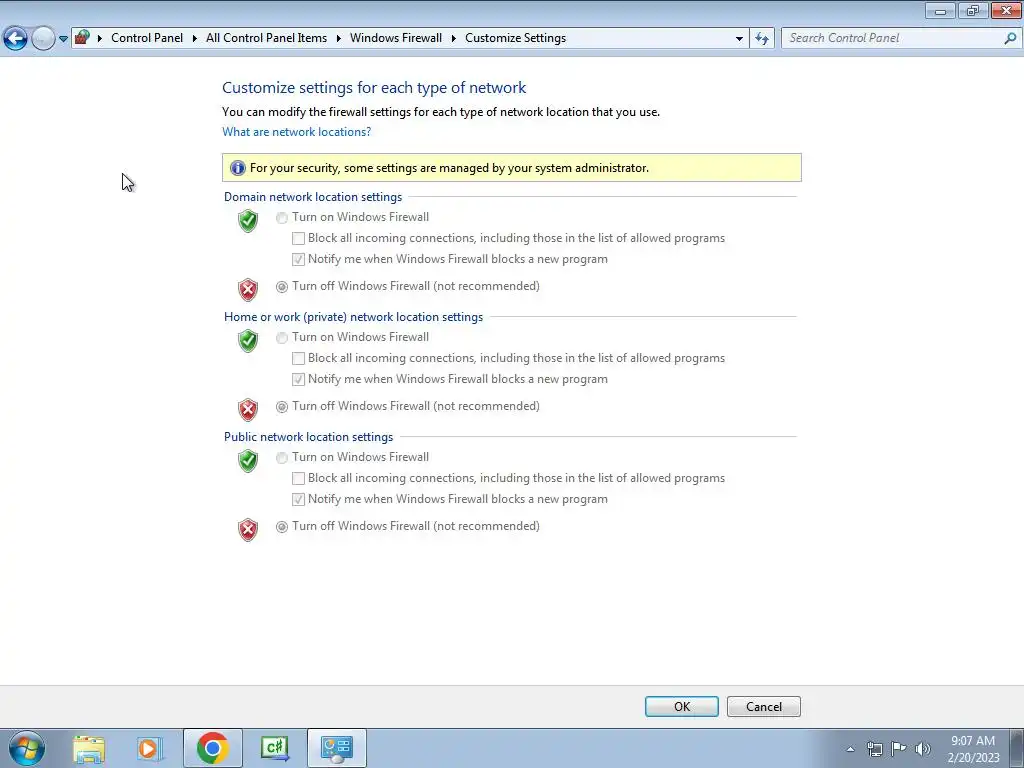Viewport: 1024px width, 768px height.
Task: Switch to Google Chrome in taskbar
Action: (212, 748)
